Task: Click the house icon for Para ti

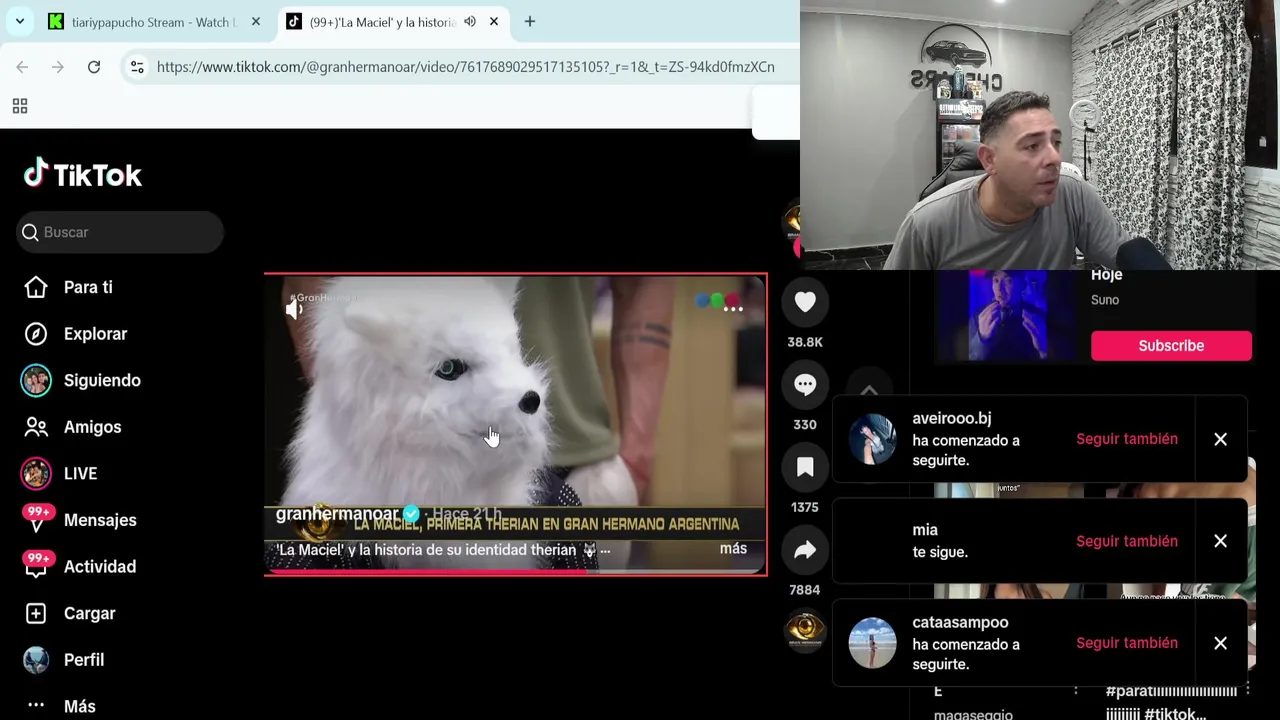Action: [36, 287]
